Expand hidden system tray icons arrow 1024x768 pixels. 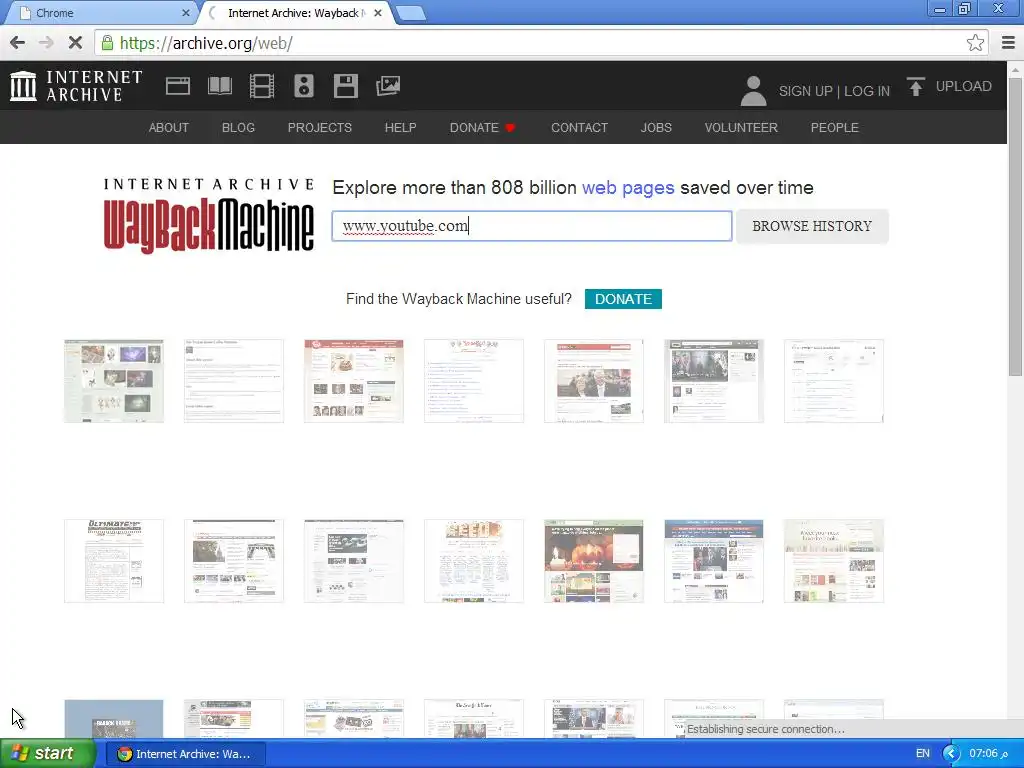click(951, 754)
